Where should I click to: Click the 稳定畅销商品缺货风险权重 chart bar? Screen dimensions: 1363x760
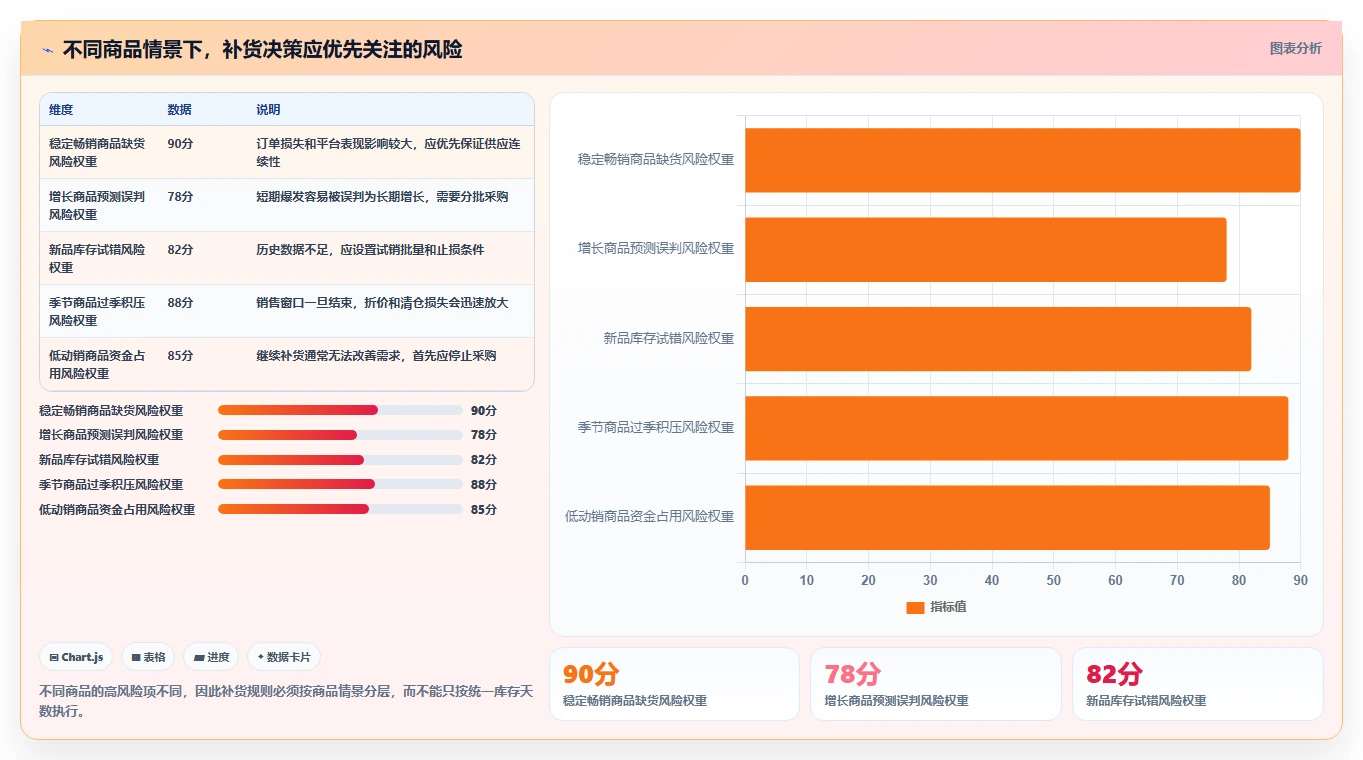[x=1022, y=160]
